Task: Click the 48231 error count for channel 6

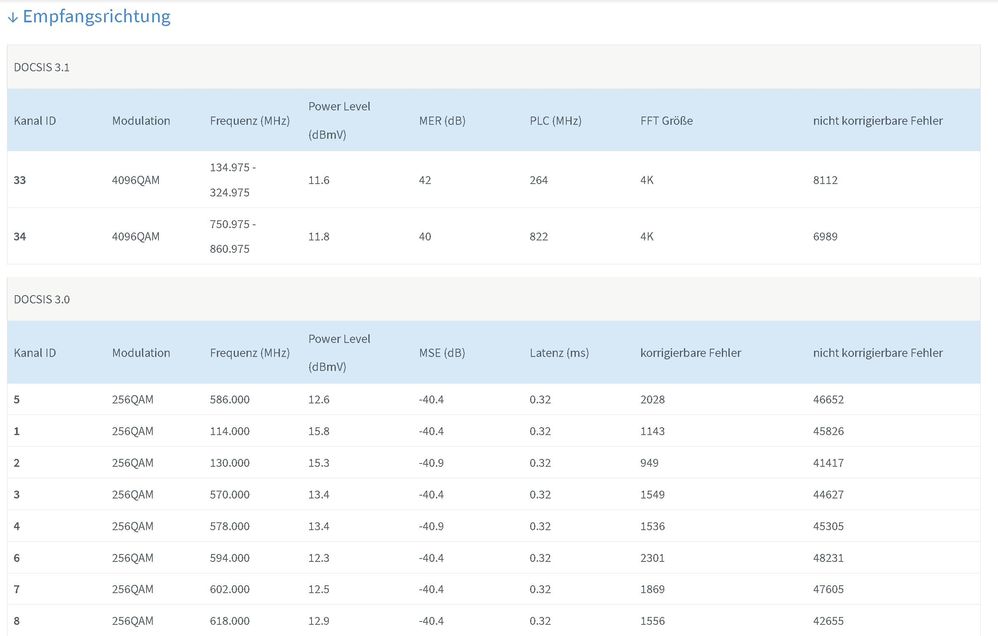Action: pos(828,558)
